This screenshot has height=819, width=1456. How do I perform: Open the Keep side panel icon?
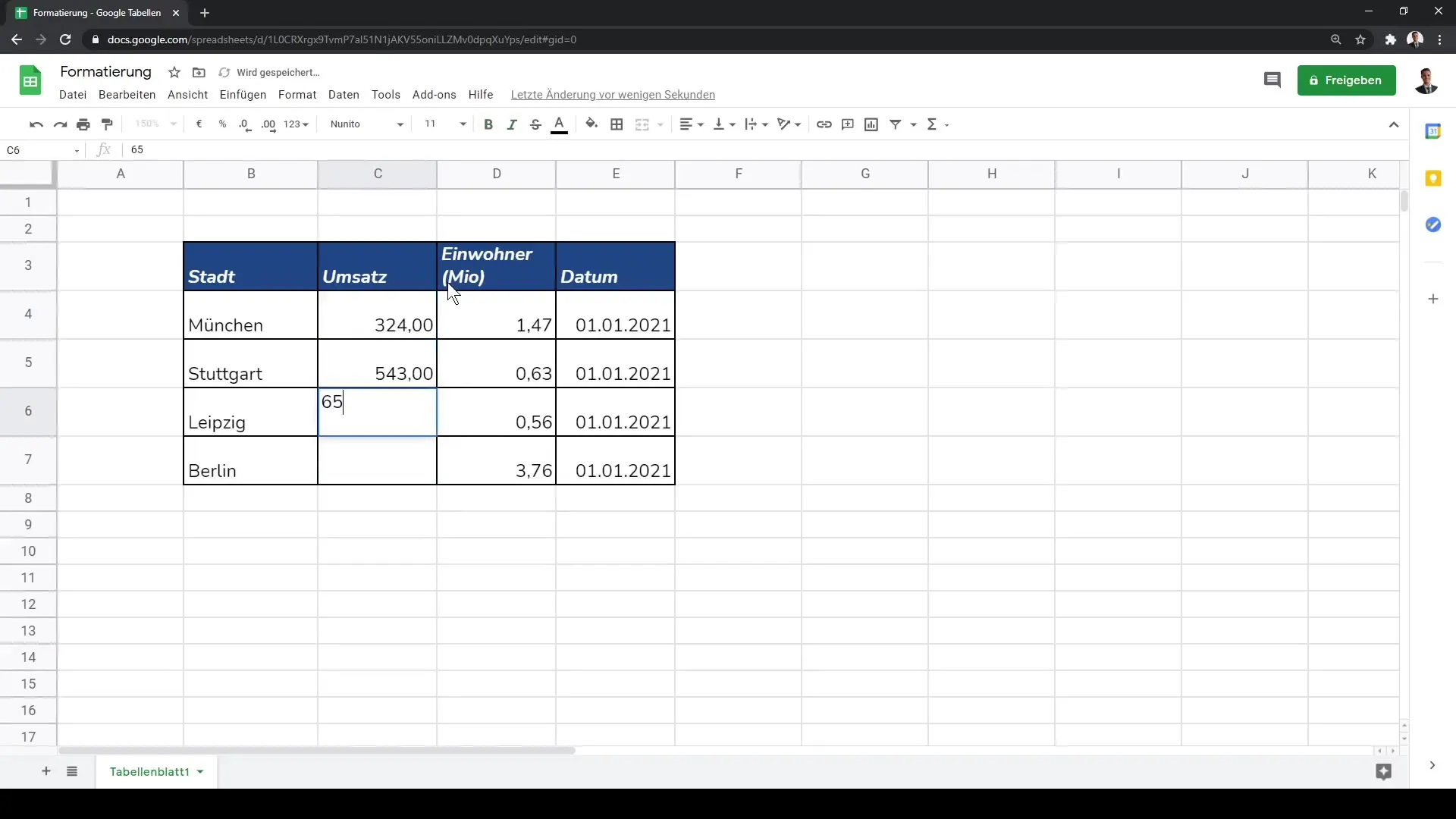(x=1433, y=178)
